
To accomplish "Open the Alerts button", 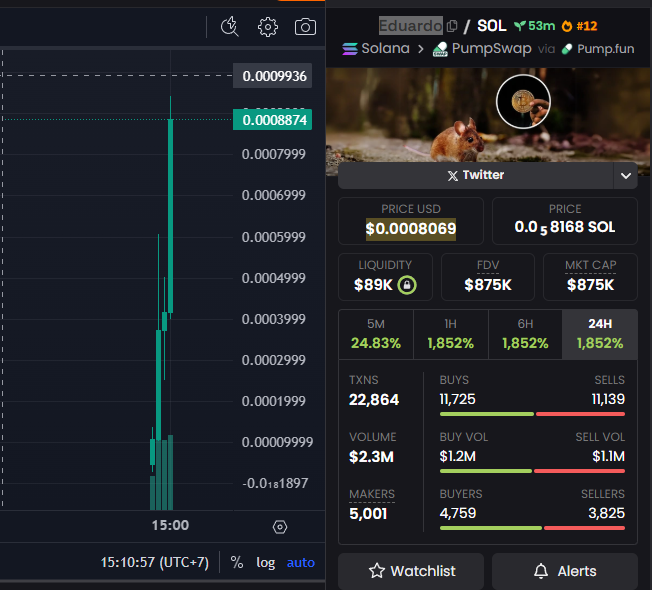I will (x=565, y=571).
